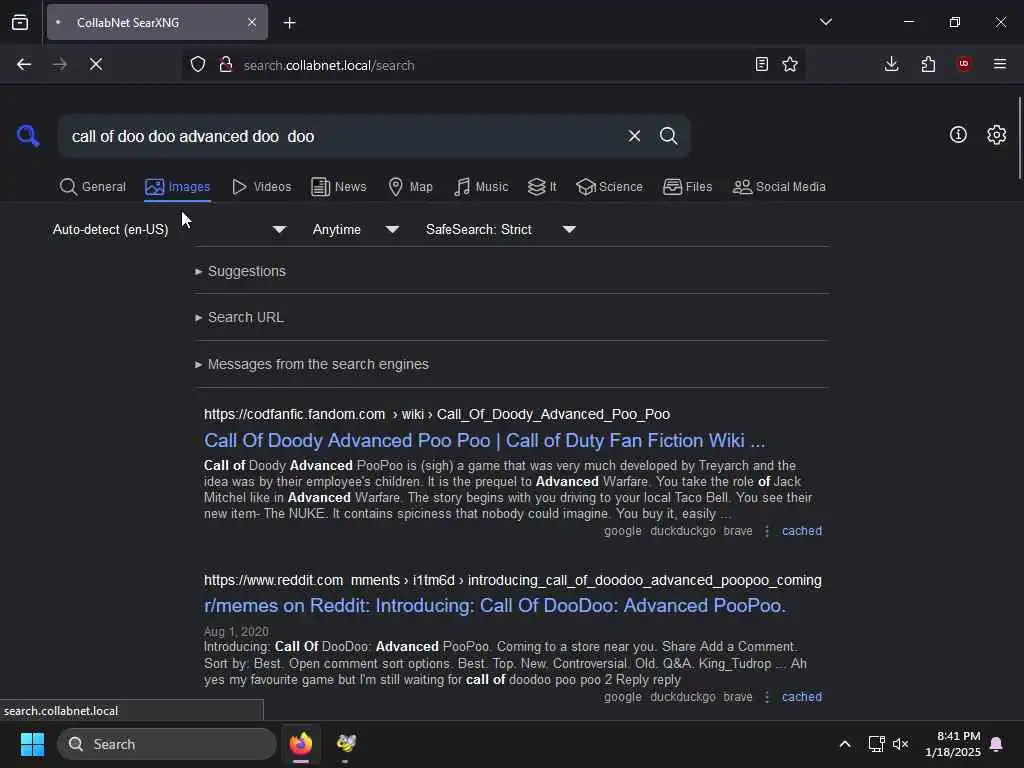Open the notifications bell icon

click(x=997, y=744)
